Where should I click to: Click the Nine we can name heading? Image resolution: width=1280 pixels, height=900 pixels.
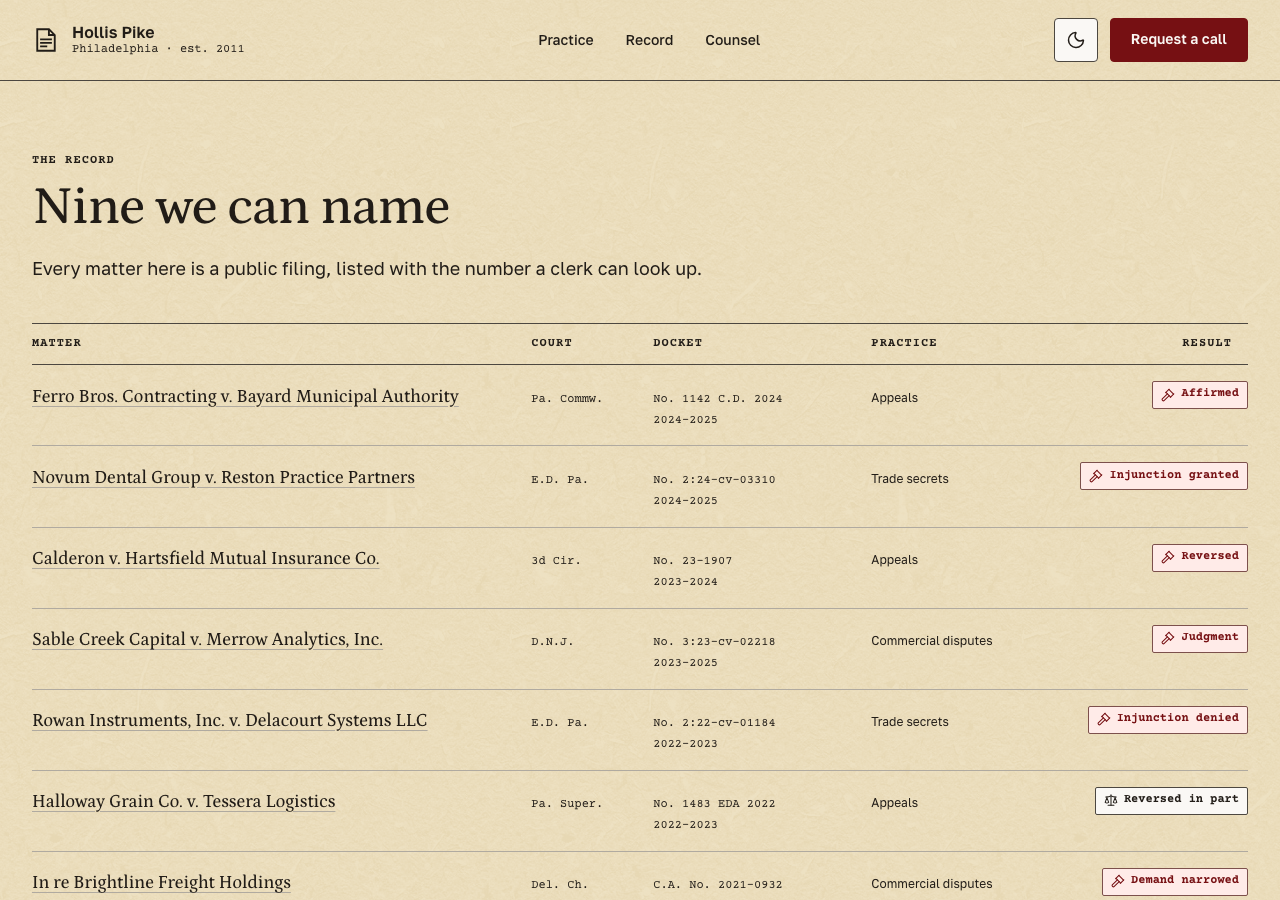click(x=241, y=207)
